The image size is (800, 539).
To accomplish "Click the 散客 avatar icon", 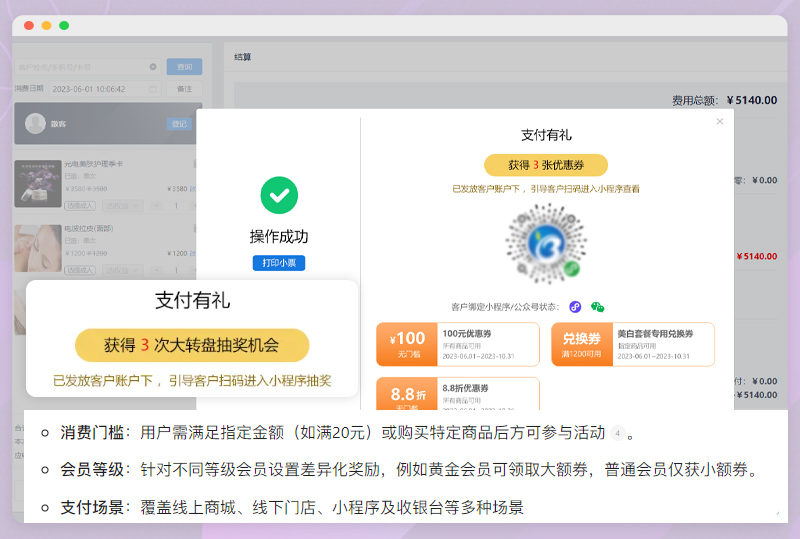I will [35, 124].
